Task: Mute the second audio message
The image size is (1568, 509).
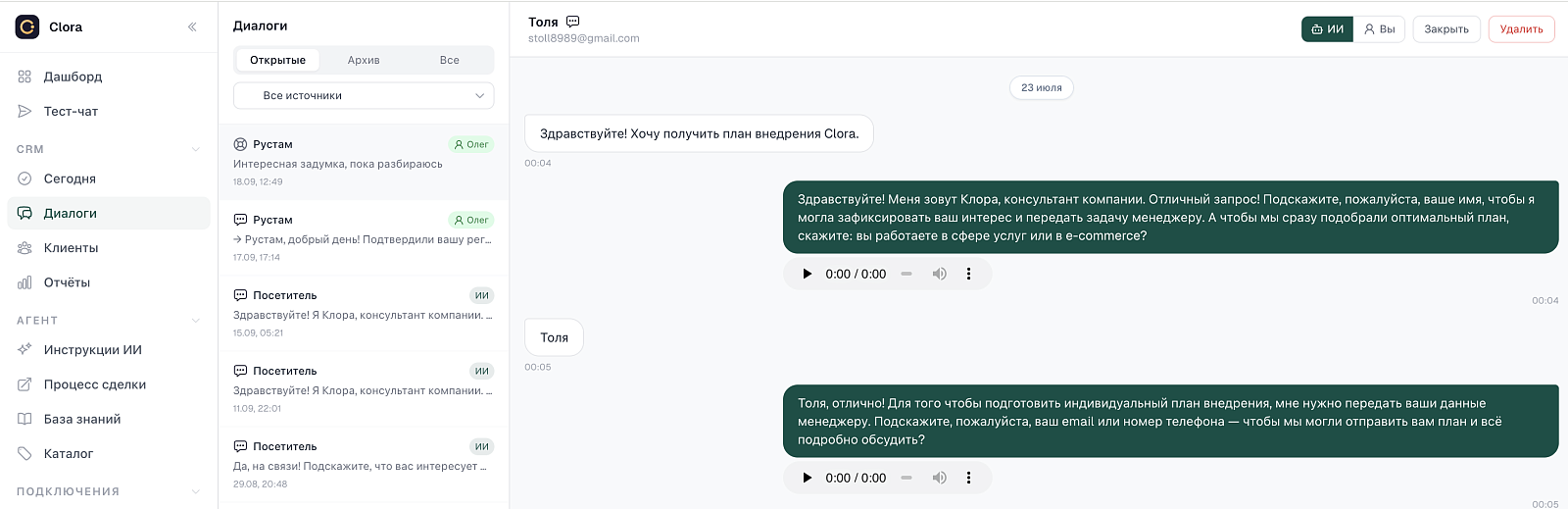Action: coord(940,478)
